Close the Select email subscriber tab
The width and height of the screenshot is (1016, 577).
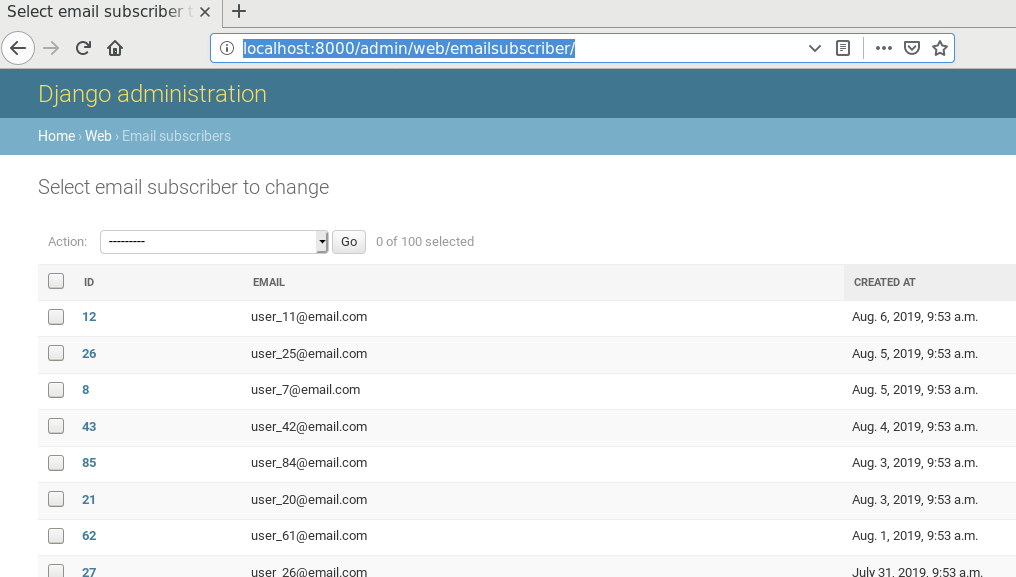[x=205, y=12]
